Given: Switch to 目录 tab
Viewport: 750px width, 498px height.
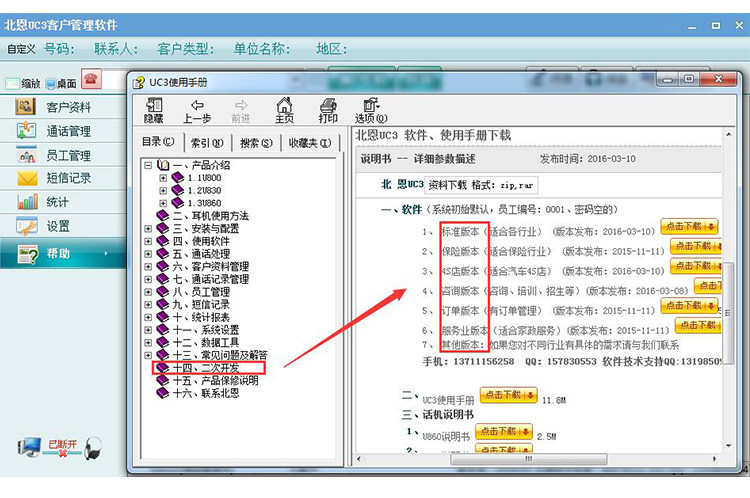Looking at the screenshot, I should point(158,142).
